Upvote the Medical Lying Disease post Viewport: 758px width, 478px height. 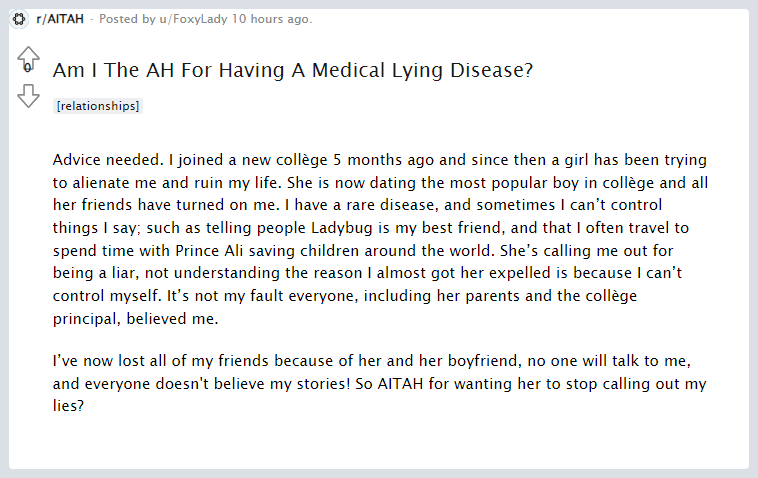[x=28, y=55]
